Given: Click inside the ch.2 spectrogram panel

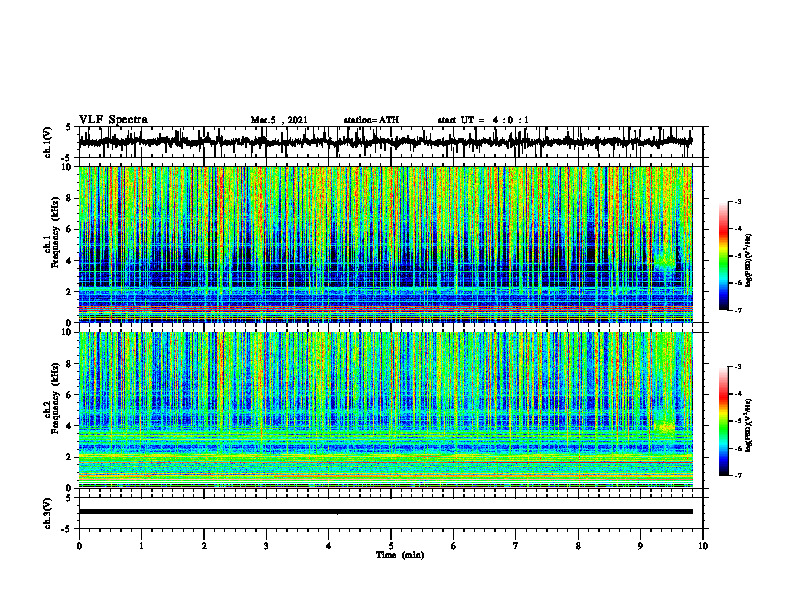Looking at the screenshot, I should [386, 410].
